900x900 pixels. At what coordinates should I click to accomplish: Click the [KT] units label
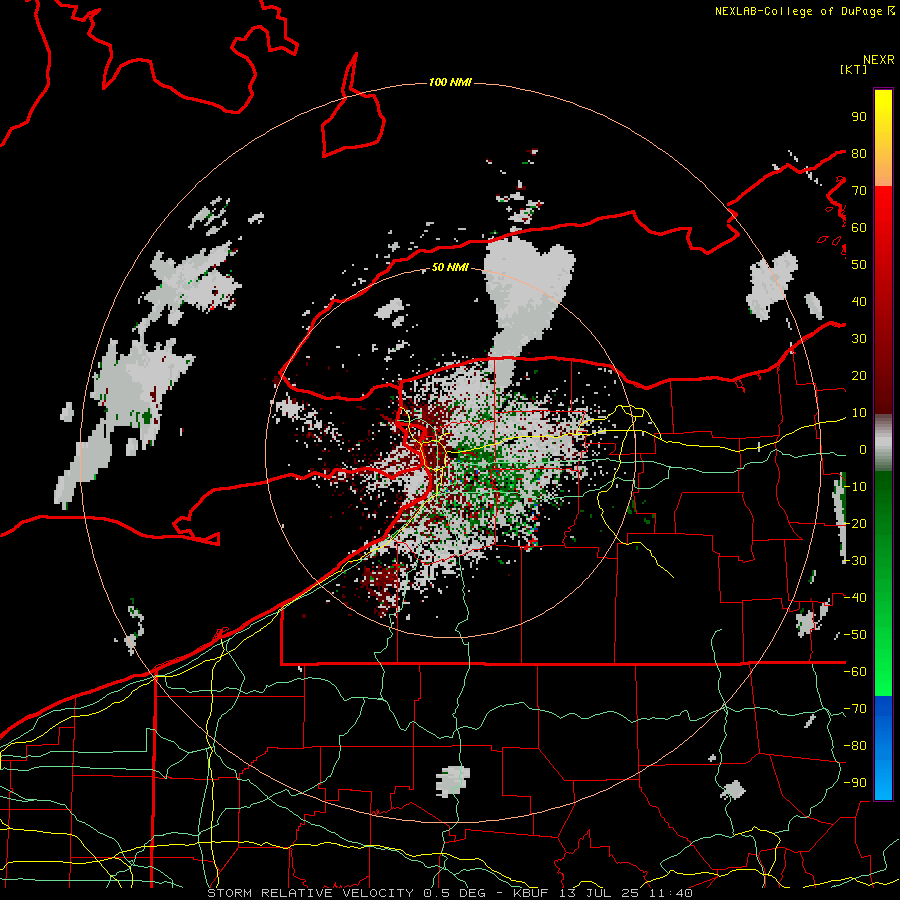coord(853,69)
